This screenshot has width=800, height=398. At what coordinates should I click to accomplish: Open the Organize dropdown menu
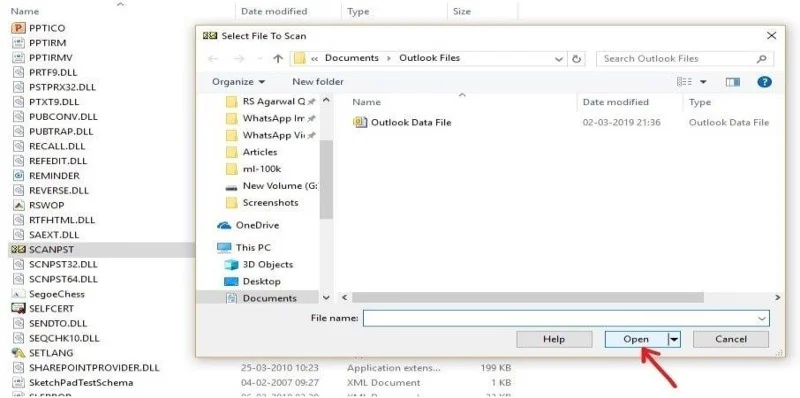click(x=239, y=82)
